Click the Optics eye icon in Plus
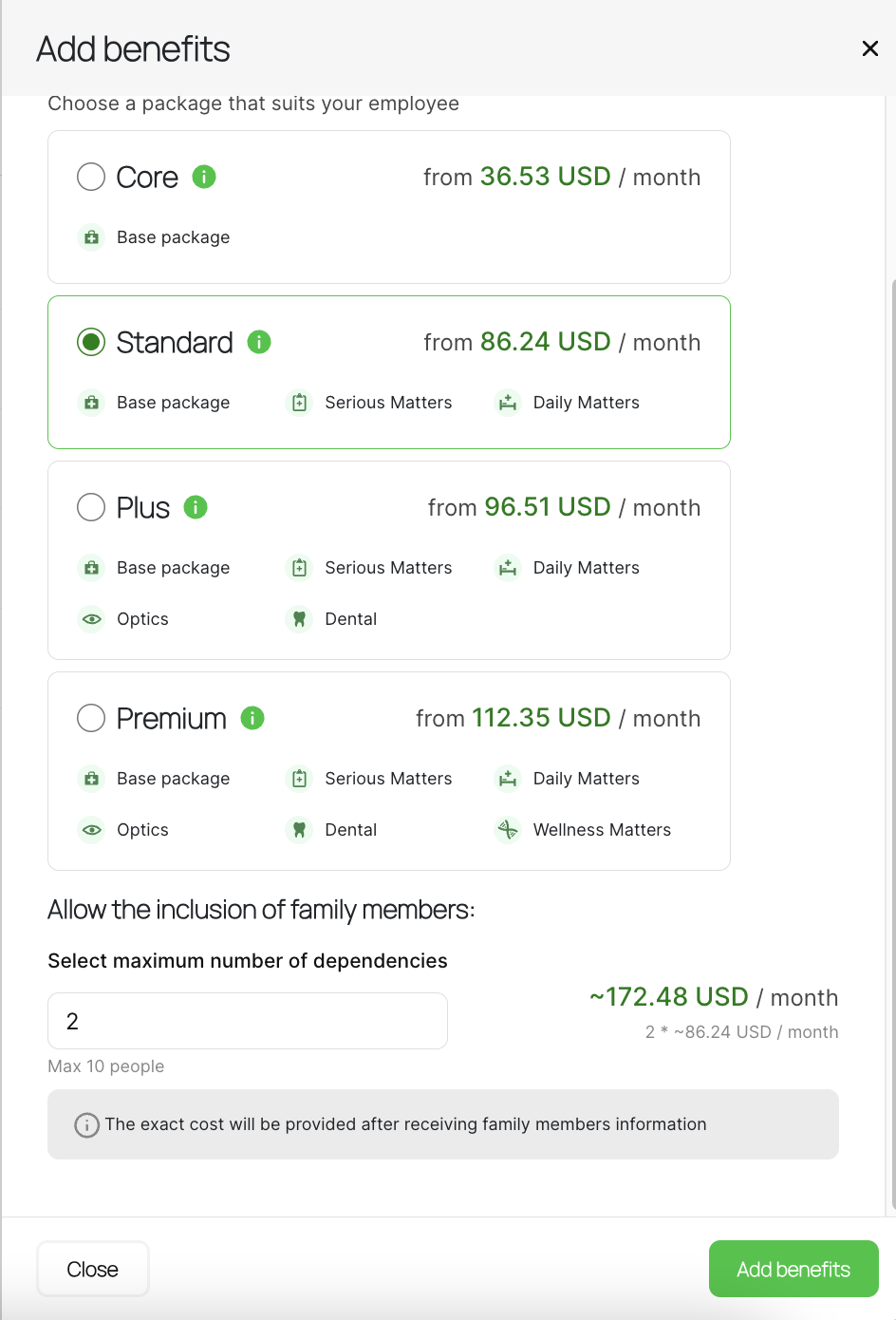 click(91, 619)
